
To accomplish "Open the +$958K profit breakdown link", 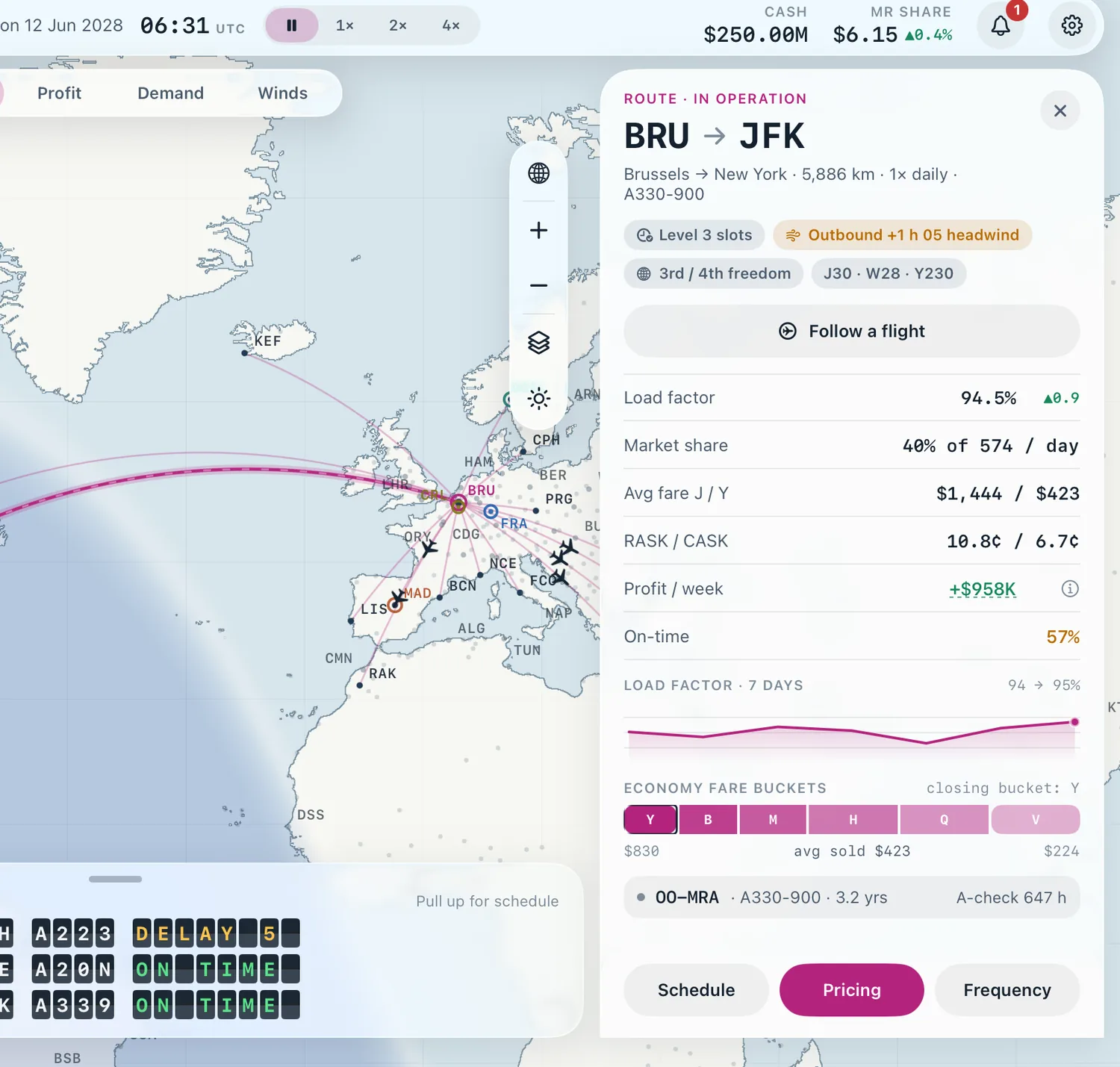I will [x=982, y=589].
